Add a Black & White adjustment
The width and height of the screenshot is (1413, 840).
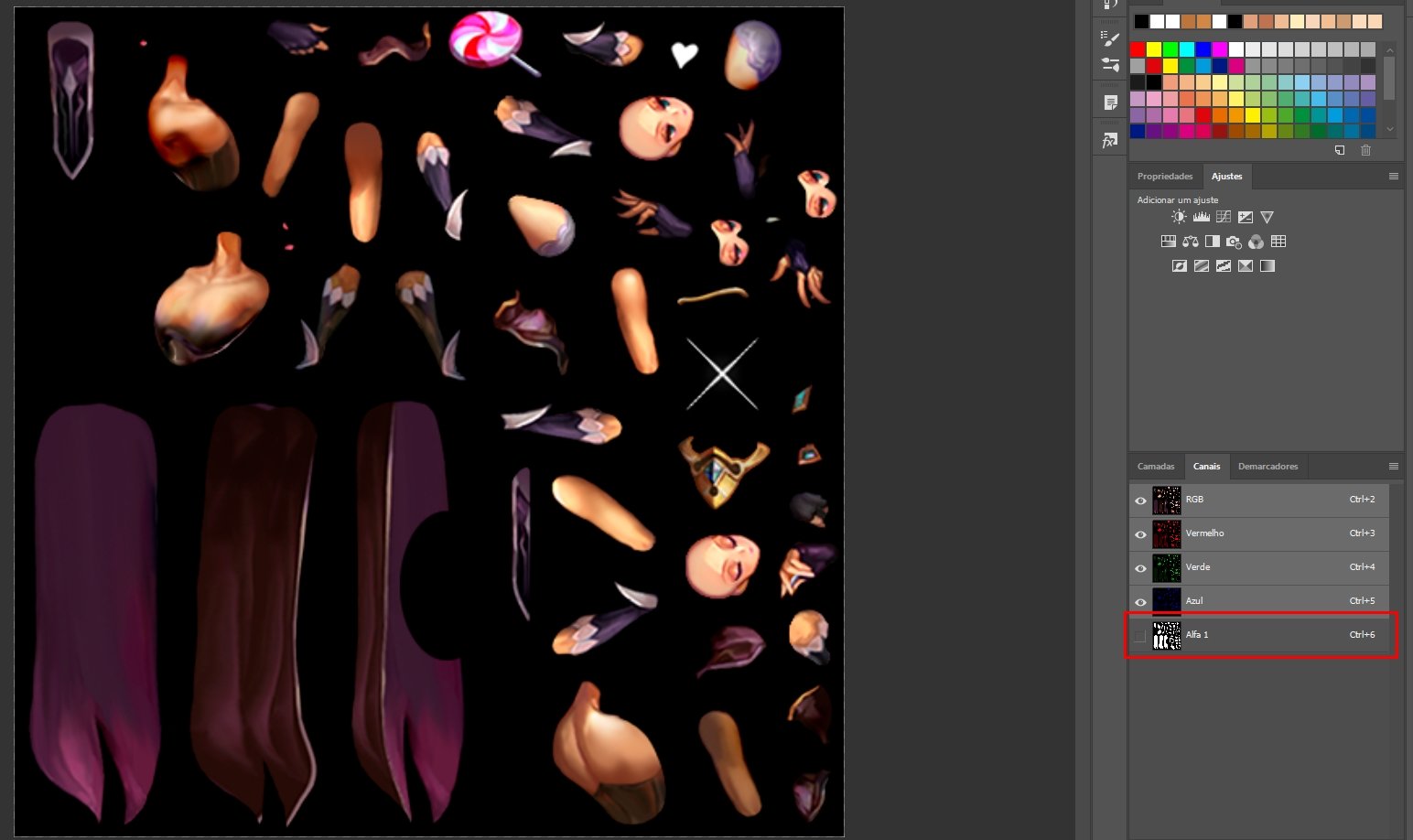click(x=1212, y=242)
